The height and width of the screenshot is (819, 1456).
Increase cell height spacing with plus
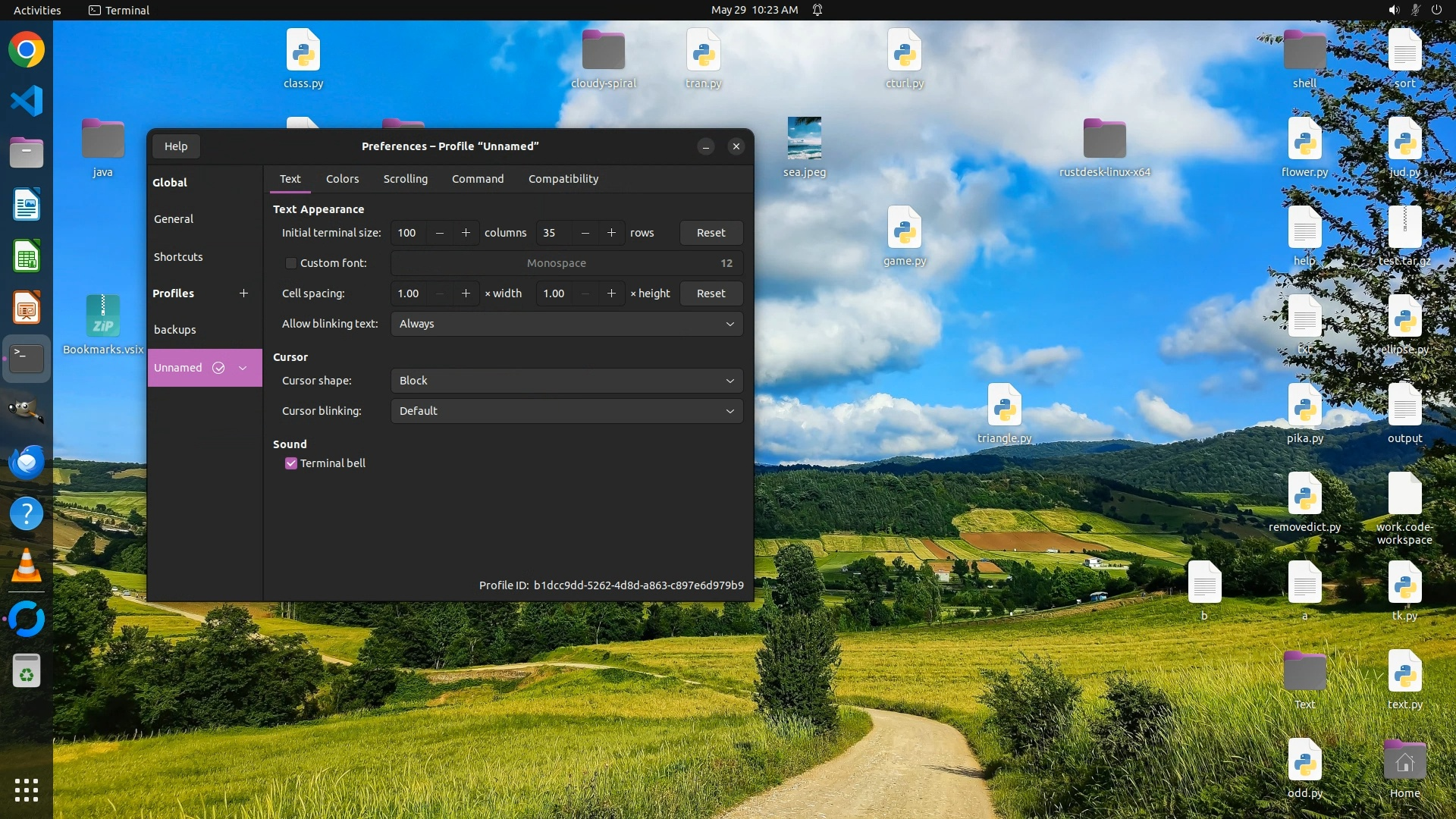pyautogui.click(x=611, y=293)
